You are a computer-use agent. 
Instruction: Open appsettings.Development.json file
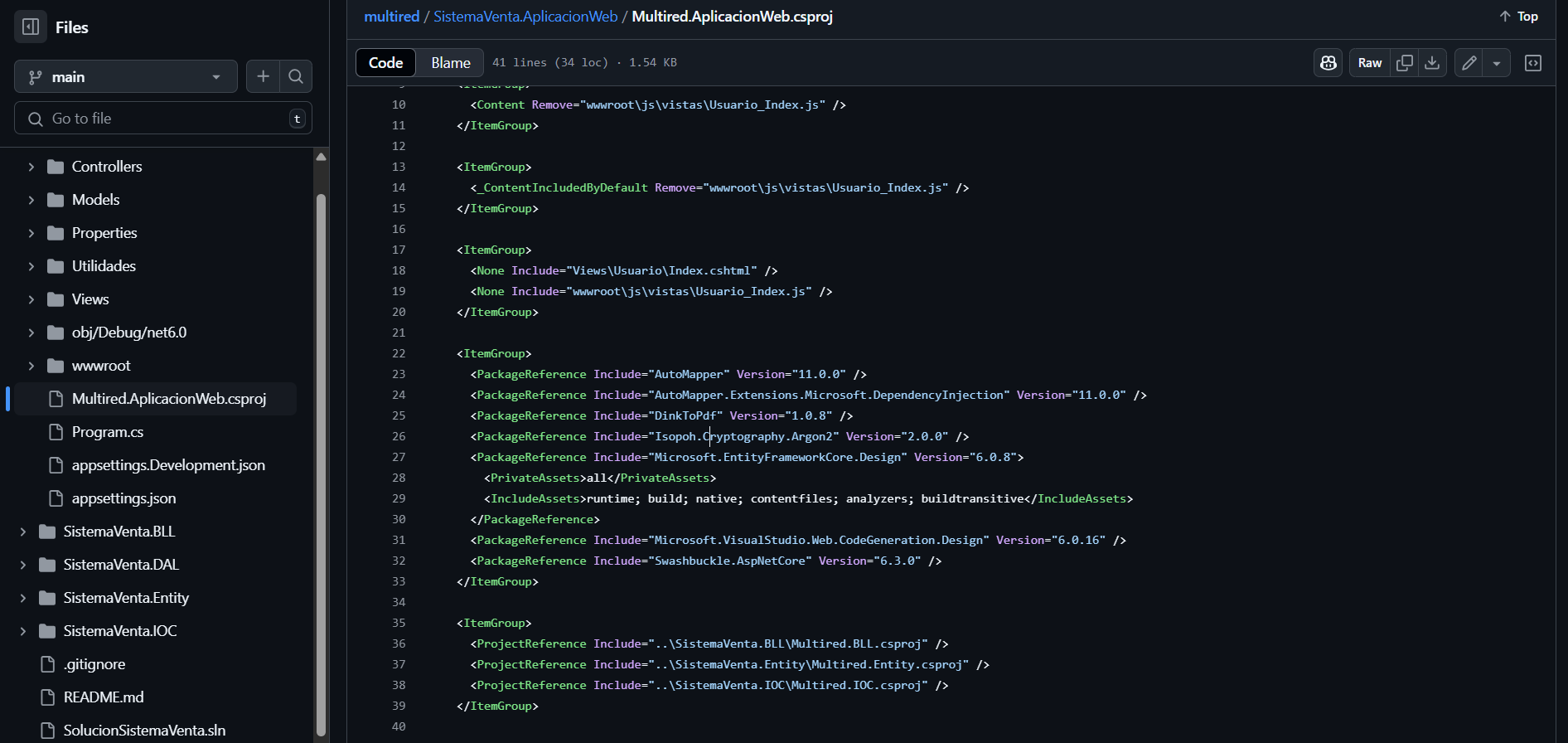[168, 465]
